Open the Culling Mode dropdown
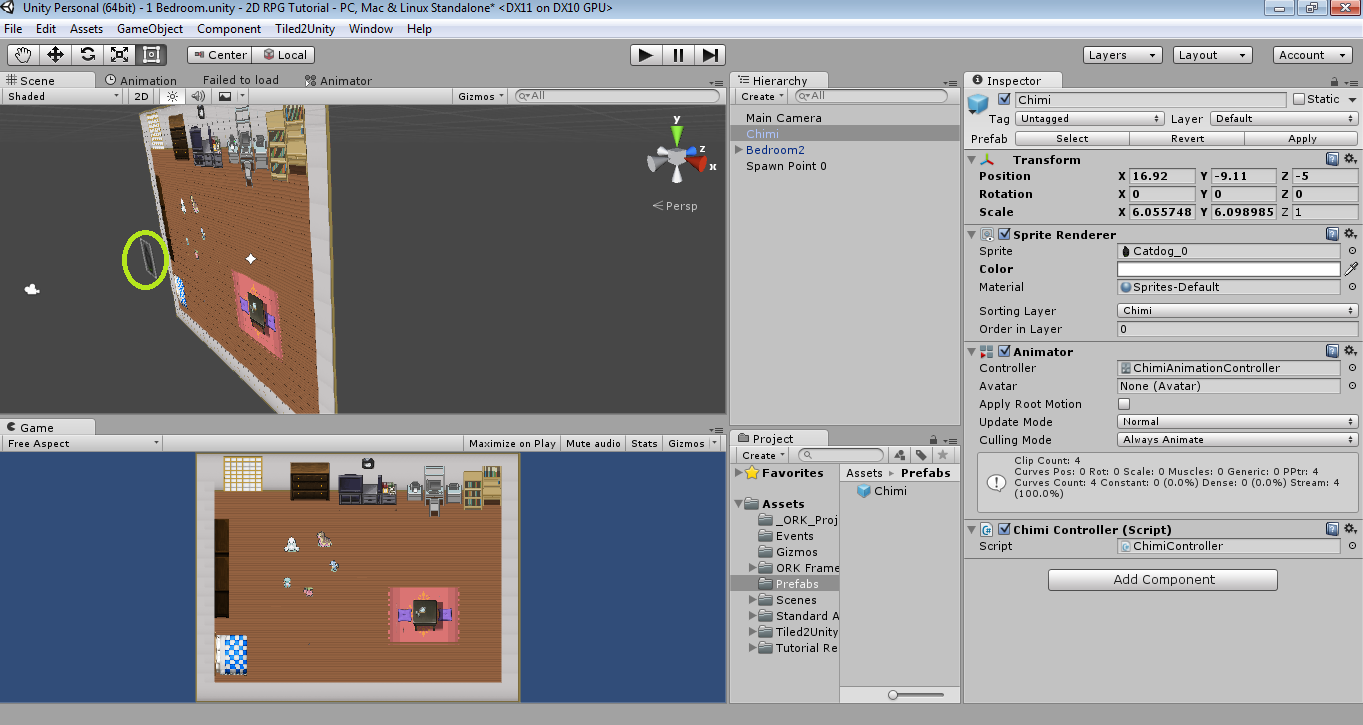1363x725 pixels. [x=1238, y=439]
